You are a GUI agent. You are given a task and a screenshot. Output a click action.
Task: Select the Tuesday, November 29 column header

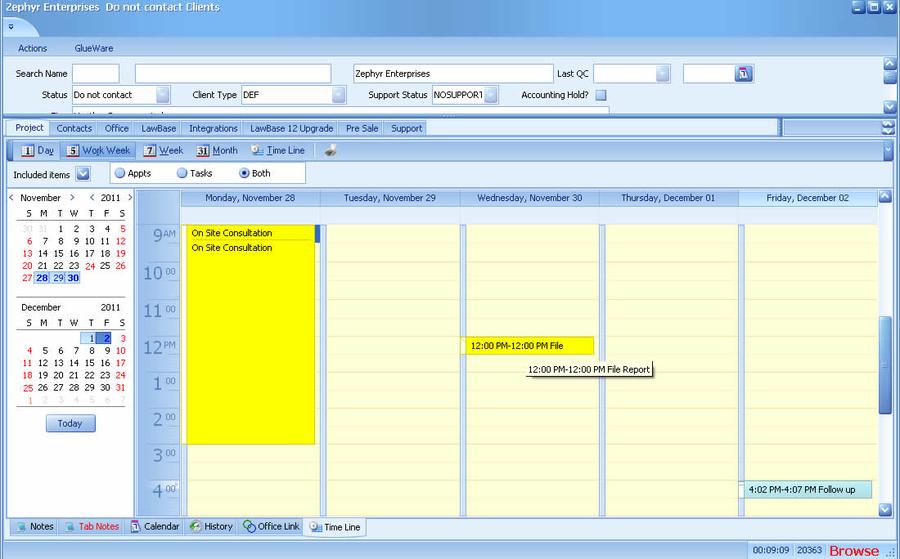point(390,198)
